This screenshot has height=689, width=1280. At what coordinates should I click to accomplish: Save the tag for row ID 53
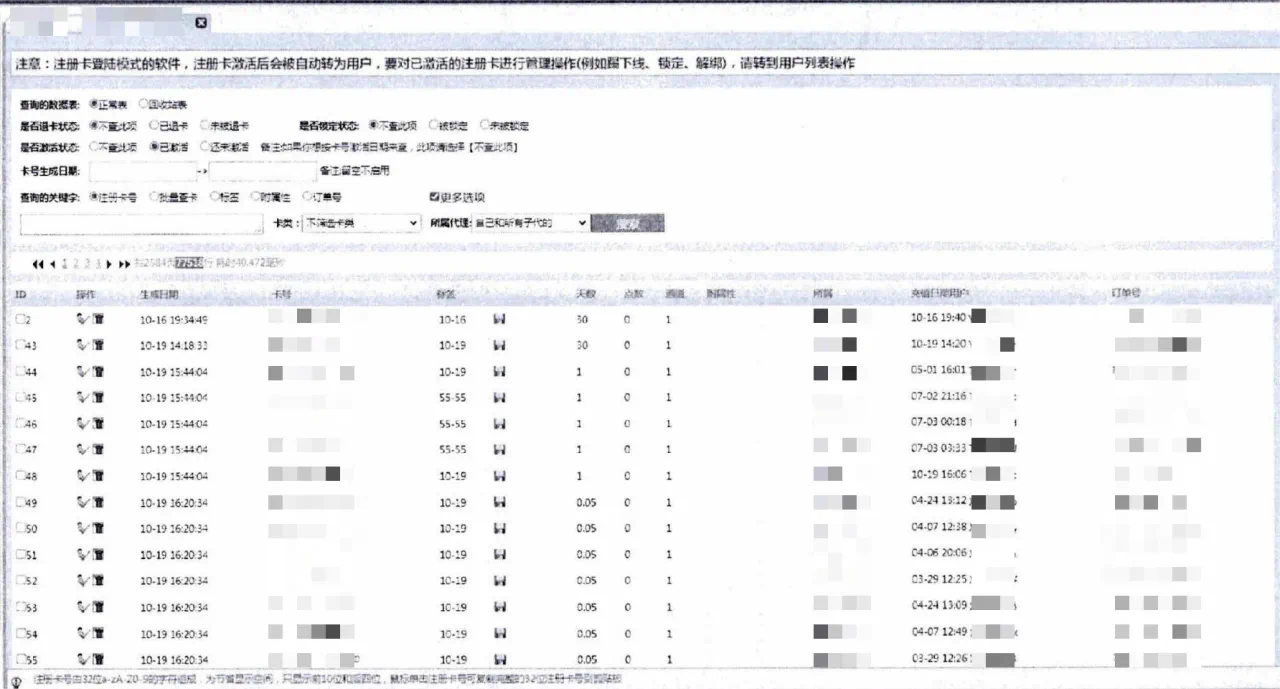[500, 607]
